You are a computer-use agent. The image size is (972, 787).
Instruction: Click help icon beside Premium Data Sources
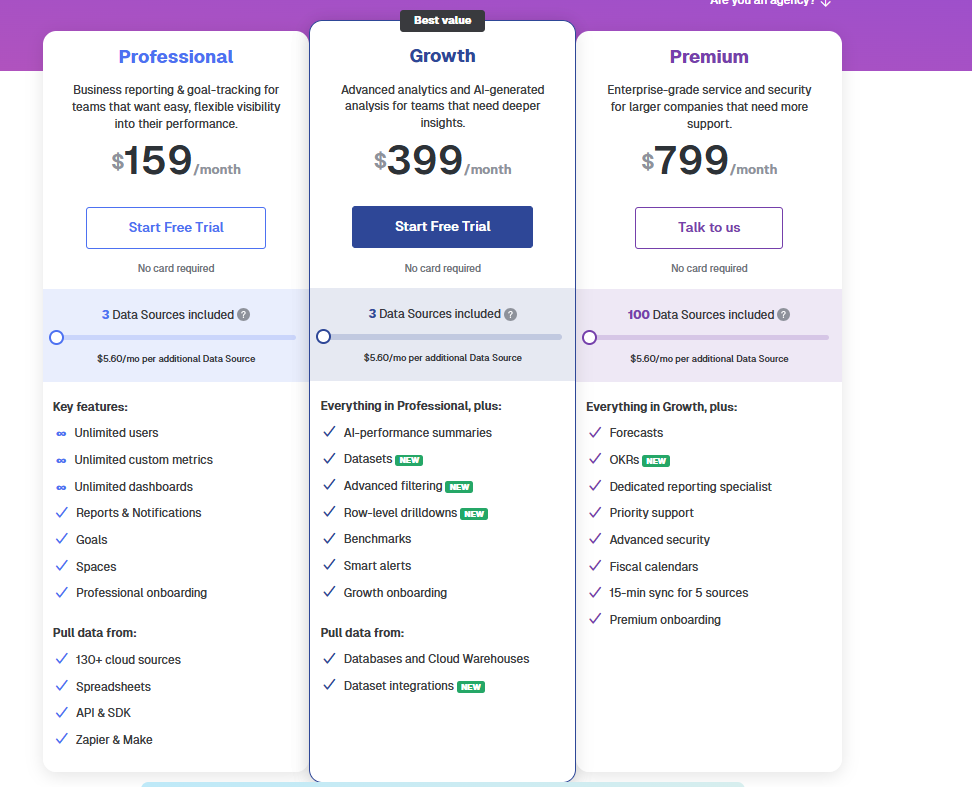pyautogui.click(x=783, y=315)
